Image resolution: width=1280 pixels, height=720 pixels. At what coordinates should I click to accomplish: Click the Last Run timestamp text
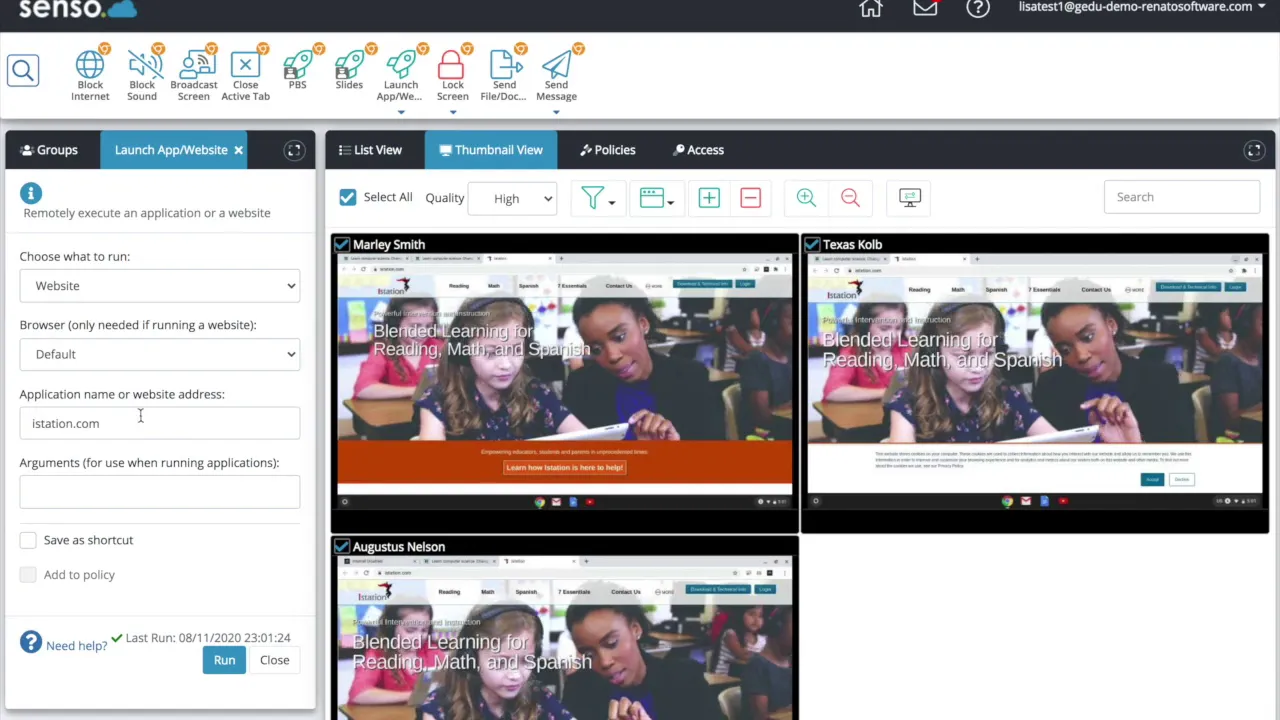pos(208,638)
